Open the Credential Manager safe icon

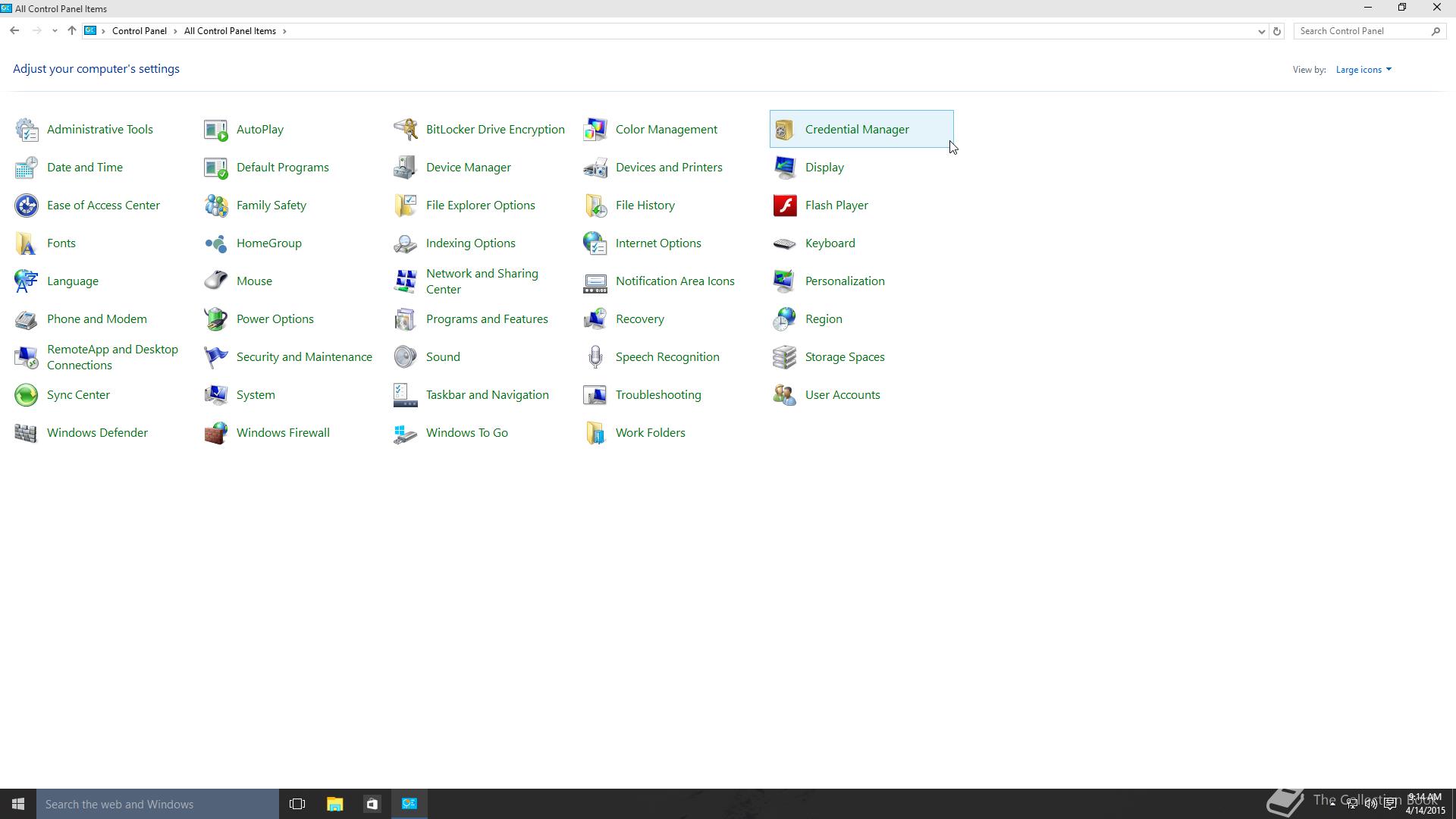785,130
